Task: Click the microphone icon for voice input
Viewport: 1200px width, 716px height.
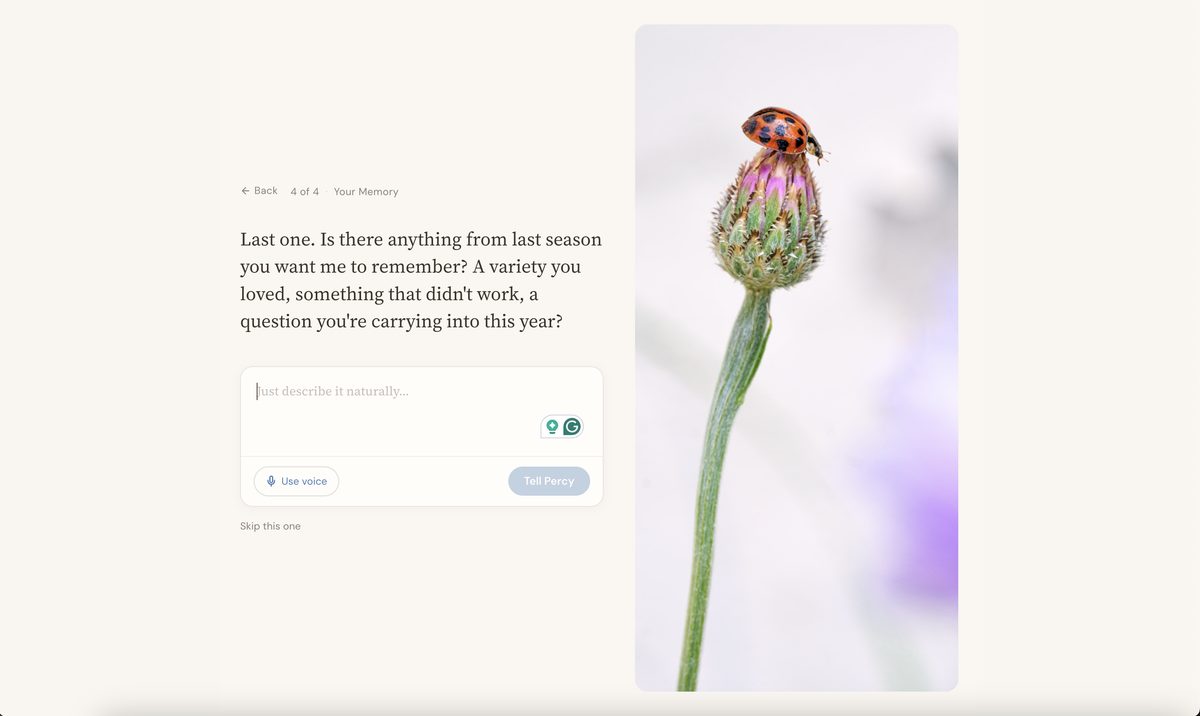Action: click(x=271, y=481)
